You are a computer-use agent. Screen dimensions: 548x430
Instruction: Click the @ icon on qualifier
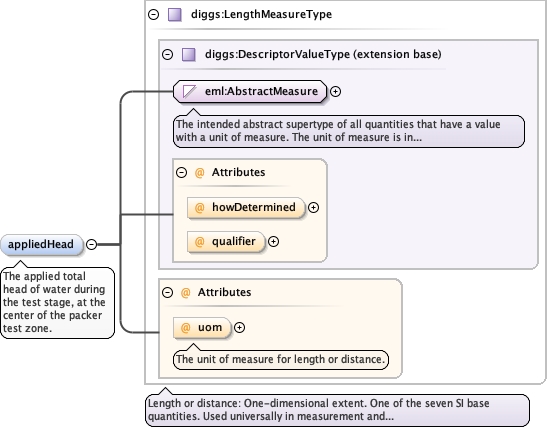coord(199,242)
